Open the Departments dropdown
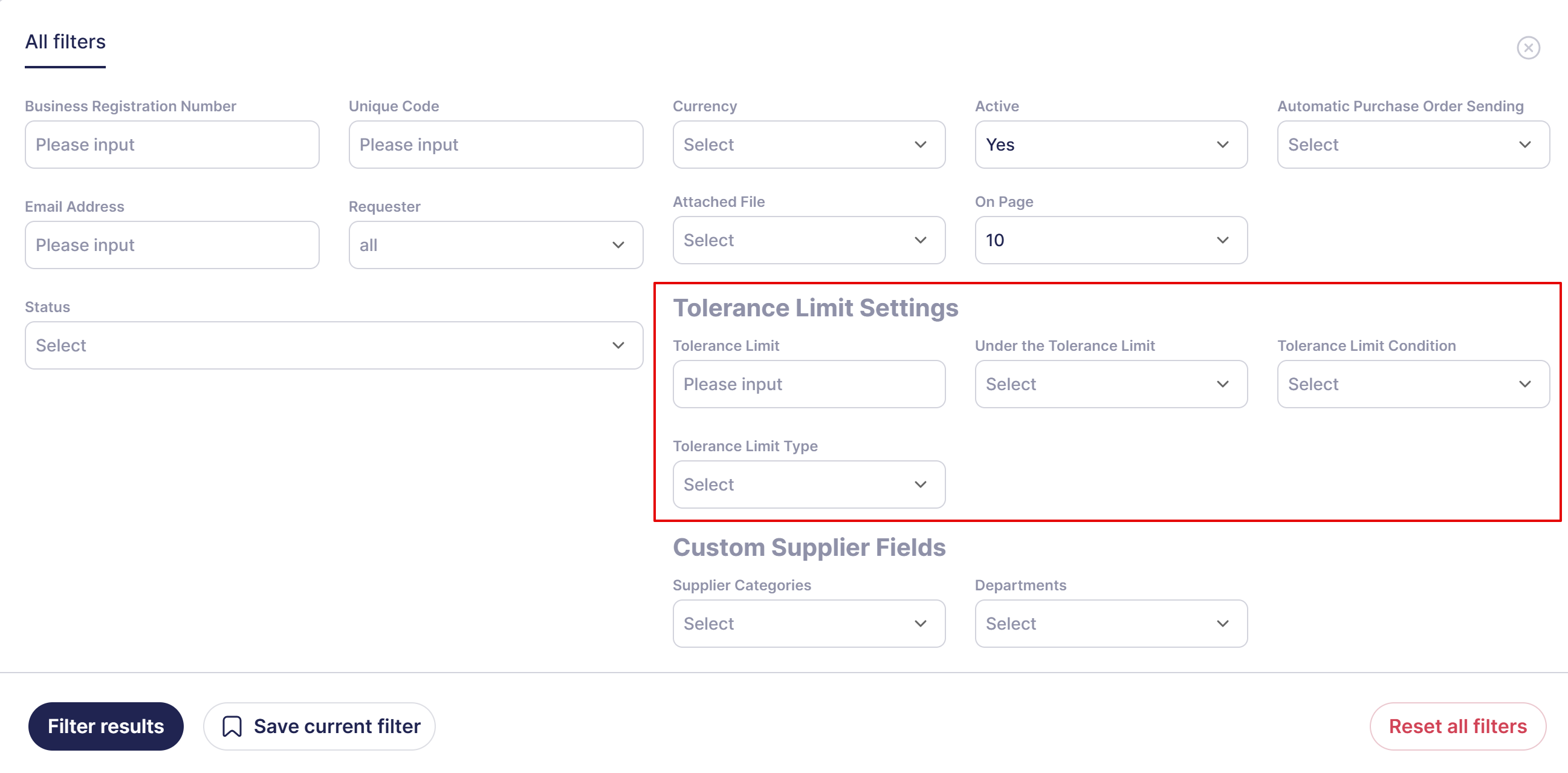Viewport: 1568px width, 773px height. pos(1111,623)
